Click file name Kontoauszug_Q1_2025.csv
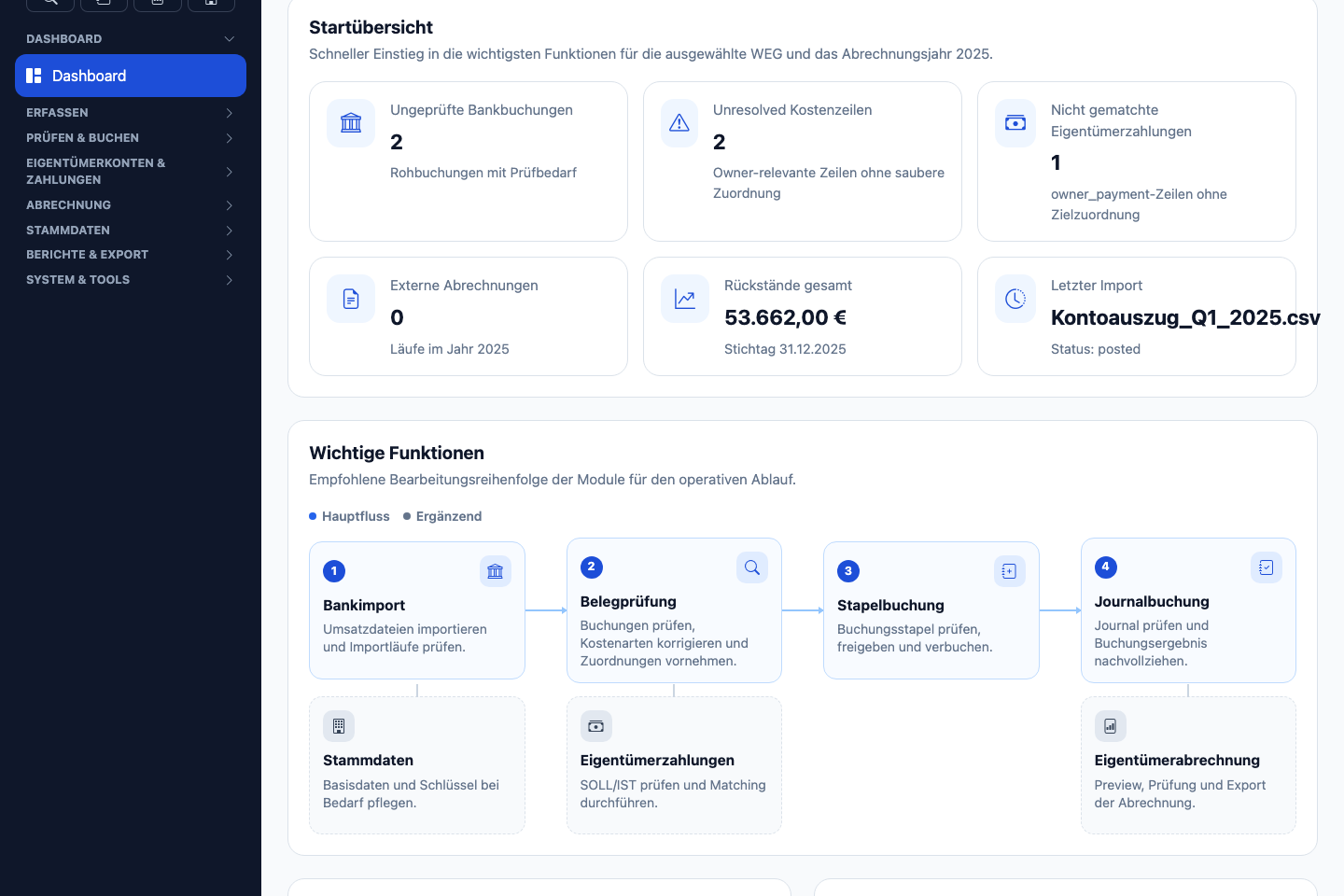1344x896 pixels. point(1185,317)
